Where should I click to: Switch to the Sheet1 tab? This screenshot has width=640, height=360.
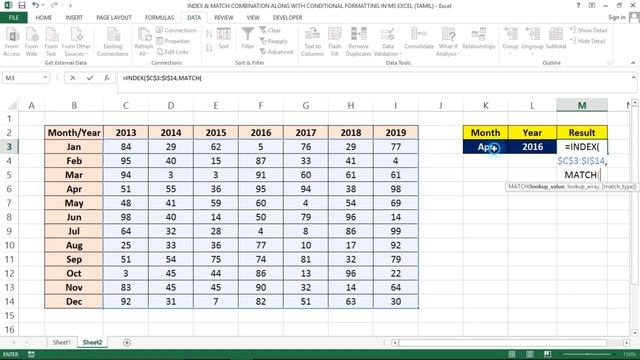coord(62,342)
